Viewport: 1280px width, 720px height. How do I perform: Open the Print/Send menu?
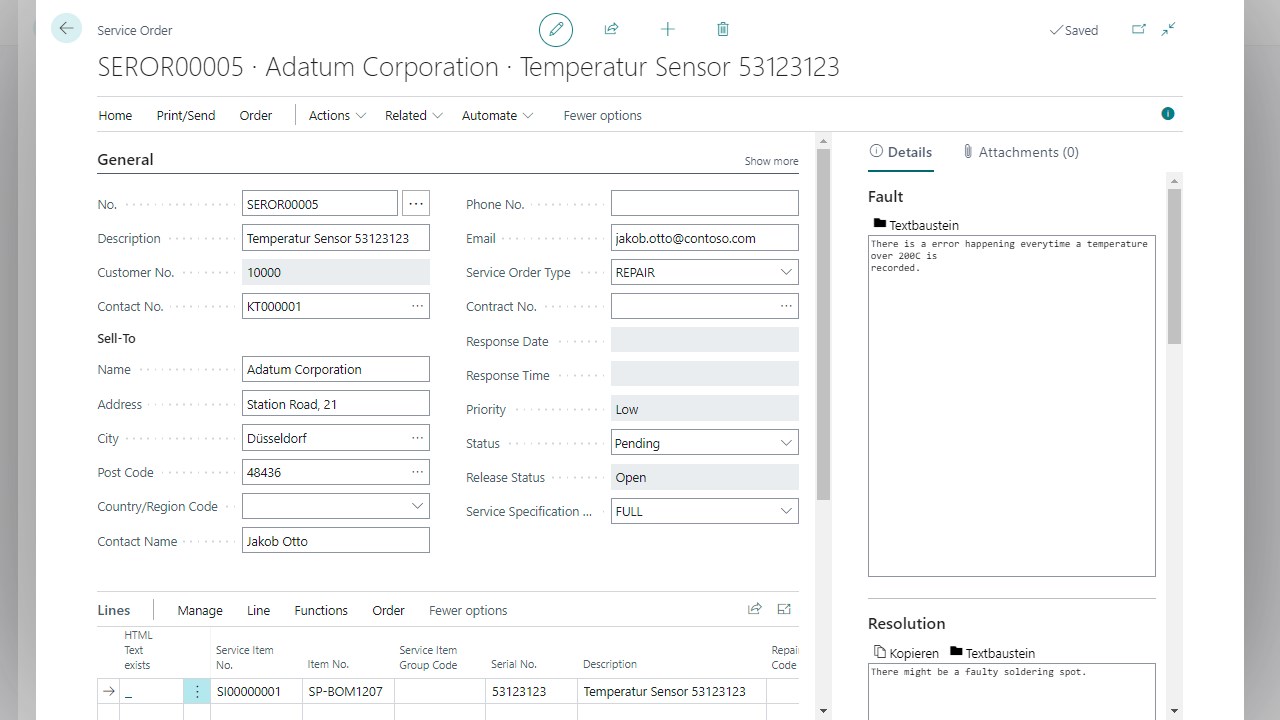[185, 115]
